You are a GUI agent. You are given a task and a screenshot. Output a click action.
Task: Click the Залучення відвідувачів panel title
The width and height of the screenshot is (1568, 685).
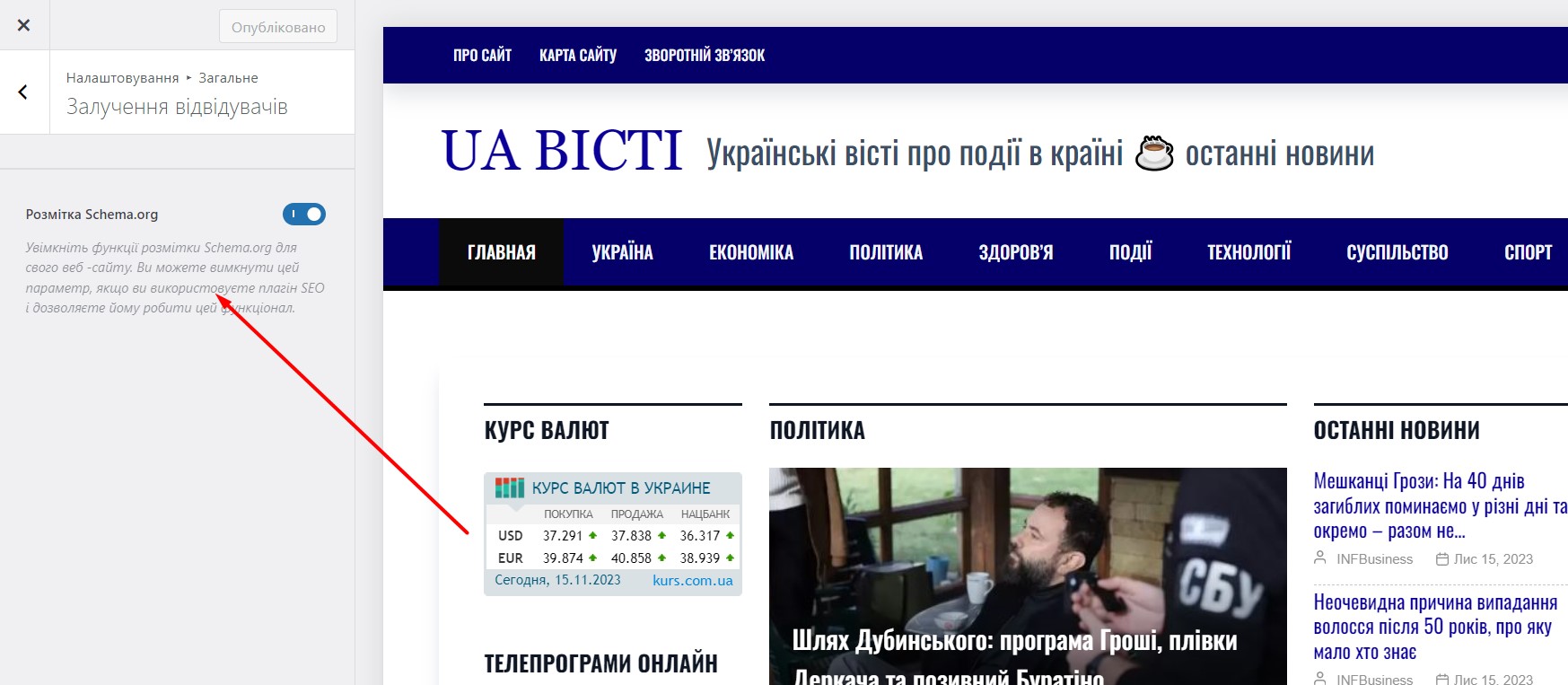tap(177, 107)
